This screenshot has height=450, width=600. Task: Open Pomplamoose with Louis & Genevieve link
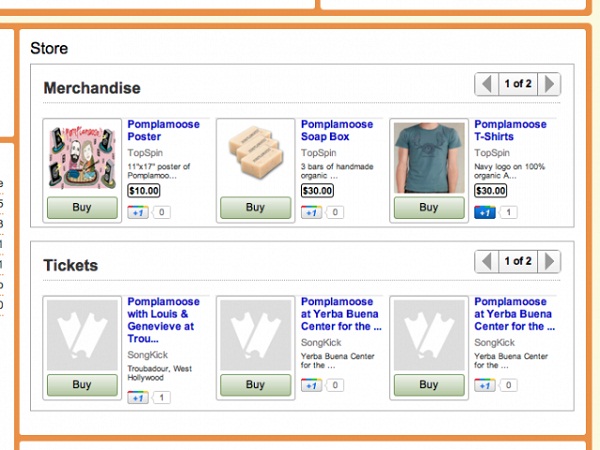pos(163,320)
